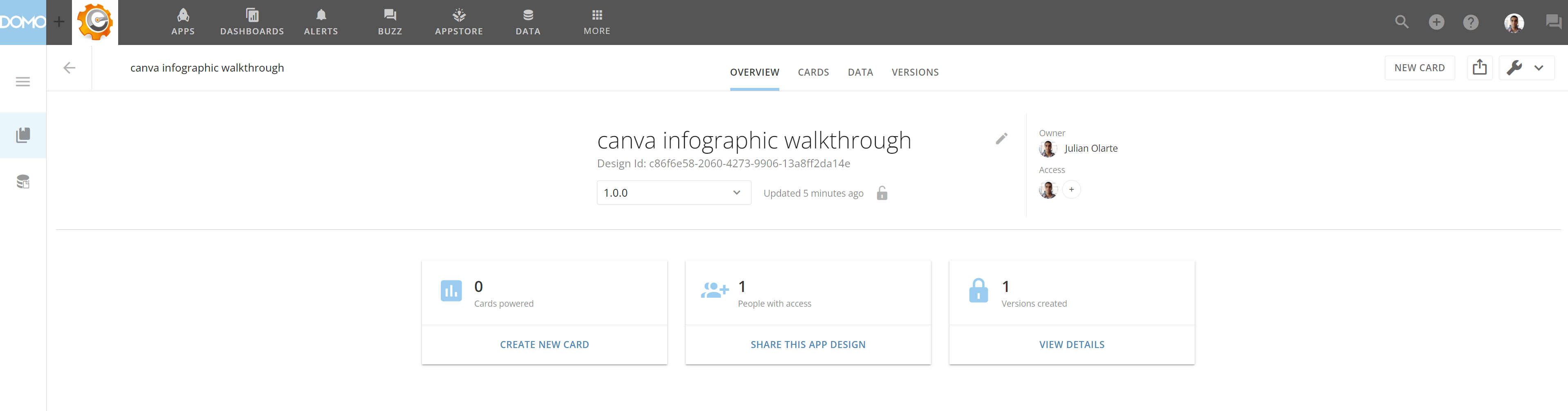Open the More apps grid menu
1568x411 pixels.
pos(597,22)
